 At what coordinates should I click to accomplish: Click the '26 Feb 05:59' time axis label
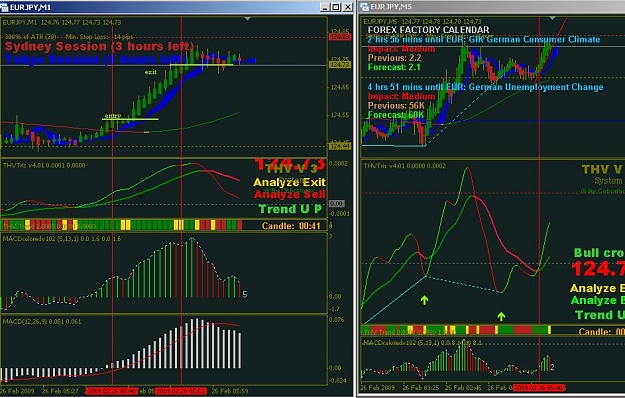(x=230, y=391)
